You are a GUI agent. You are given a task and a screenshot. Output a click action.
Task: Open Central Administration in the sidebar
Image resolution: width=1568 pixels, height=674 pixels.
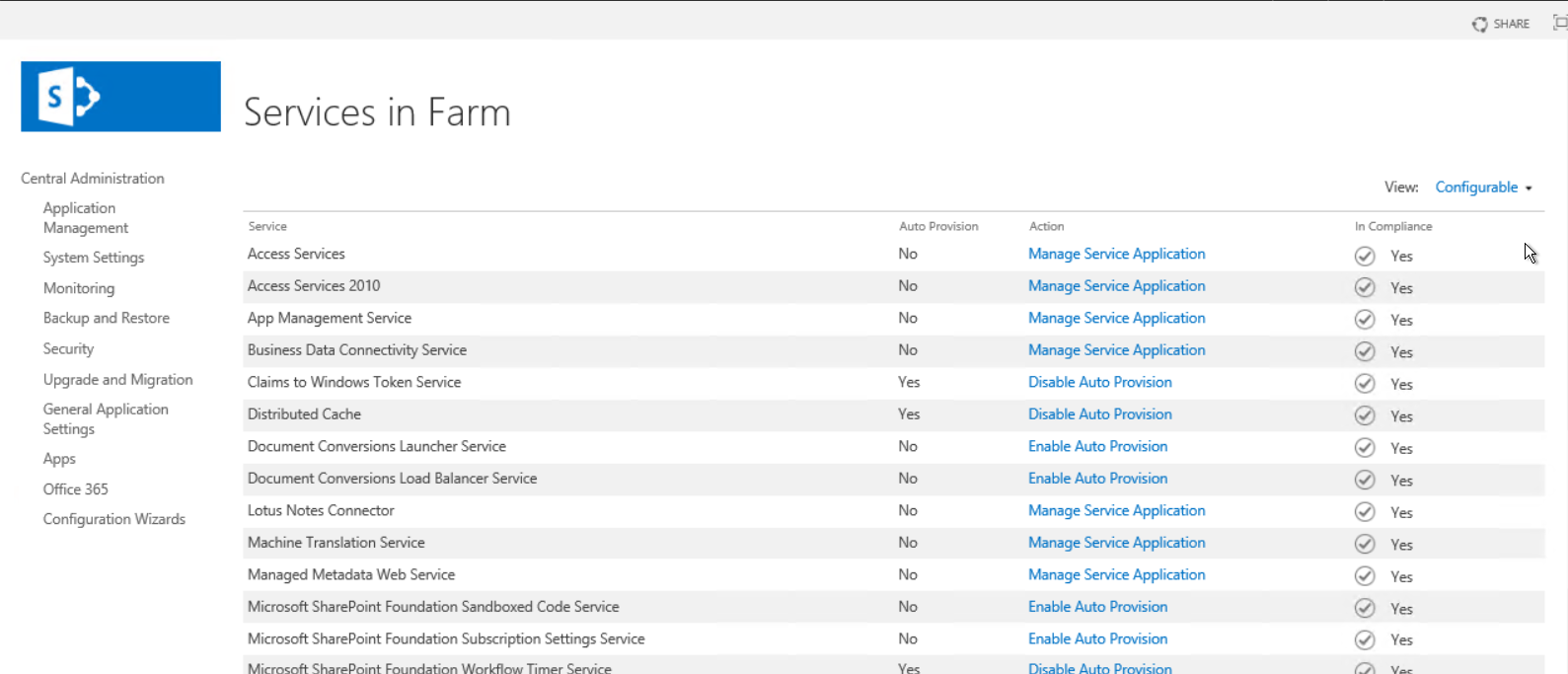(93, 179)
